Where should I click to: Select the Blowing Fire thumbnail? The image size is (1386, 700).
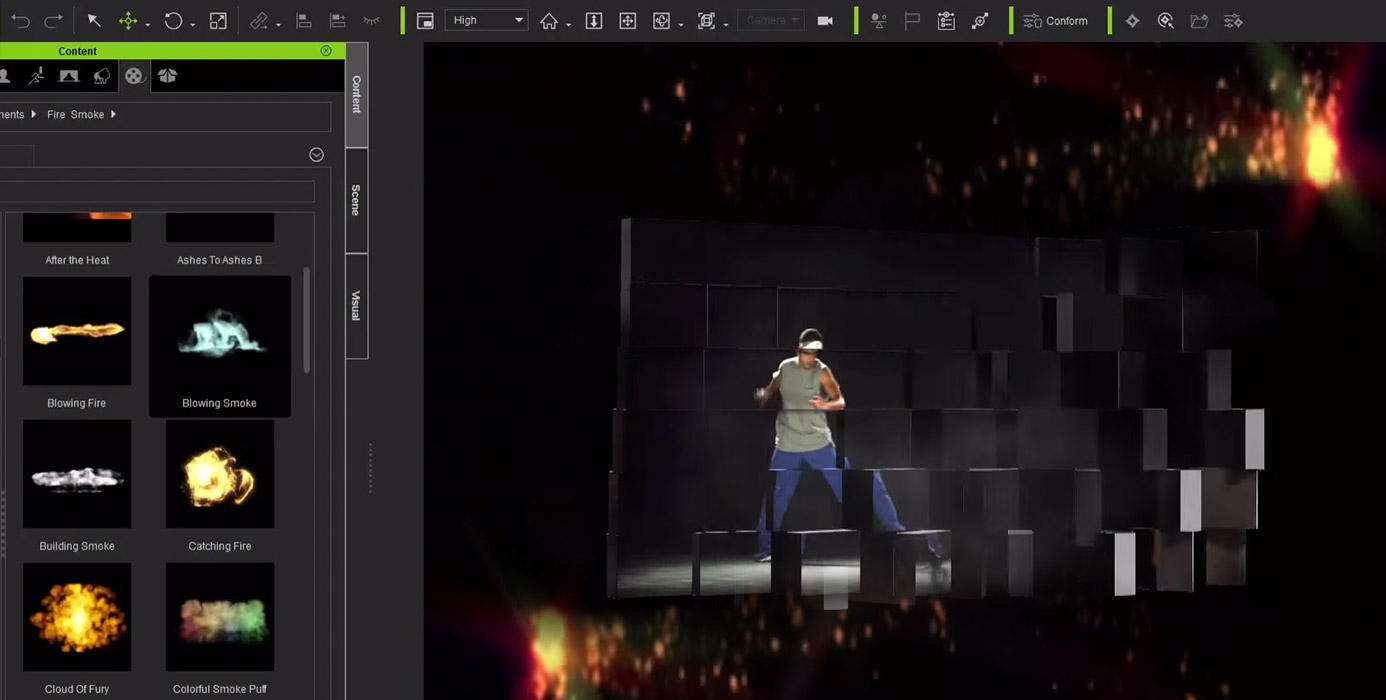77,331
